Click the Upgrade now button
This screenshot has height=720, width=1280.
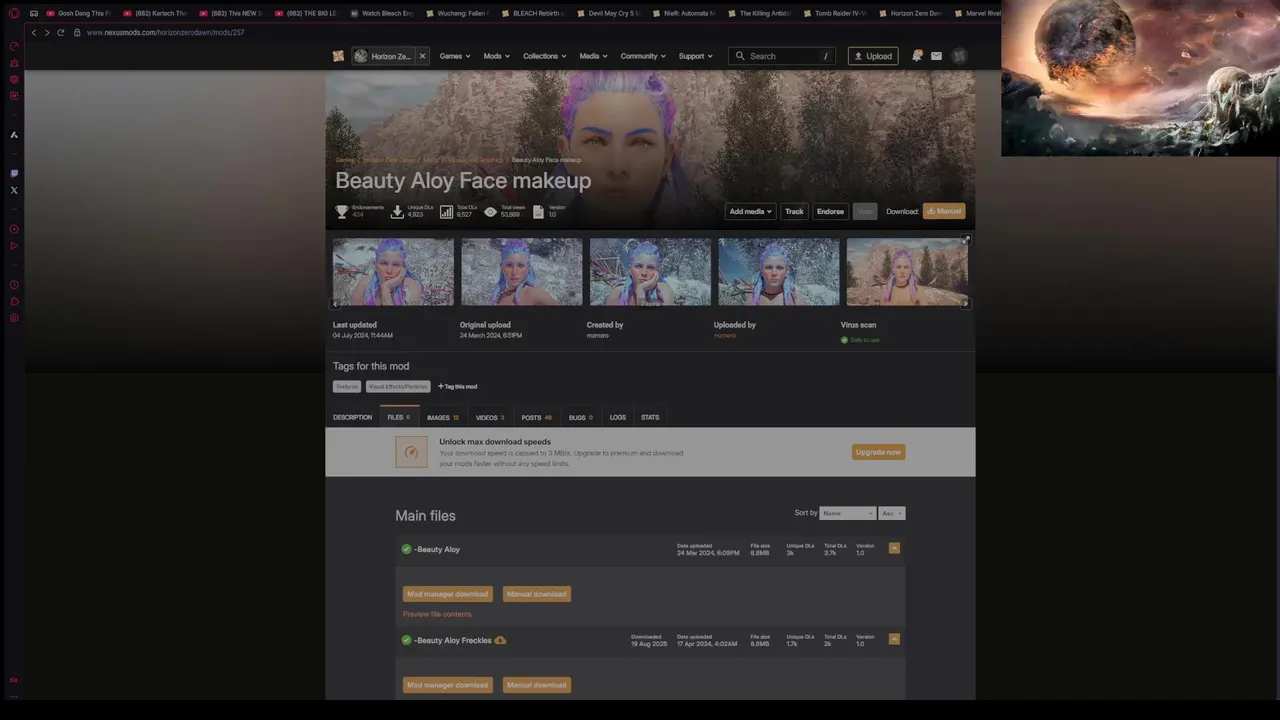pyautogui.click(x=878, y=452)
